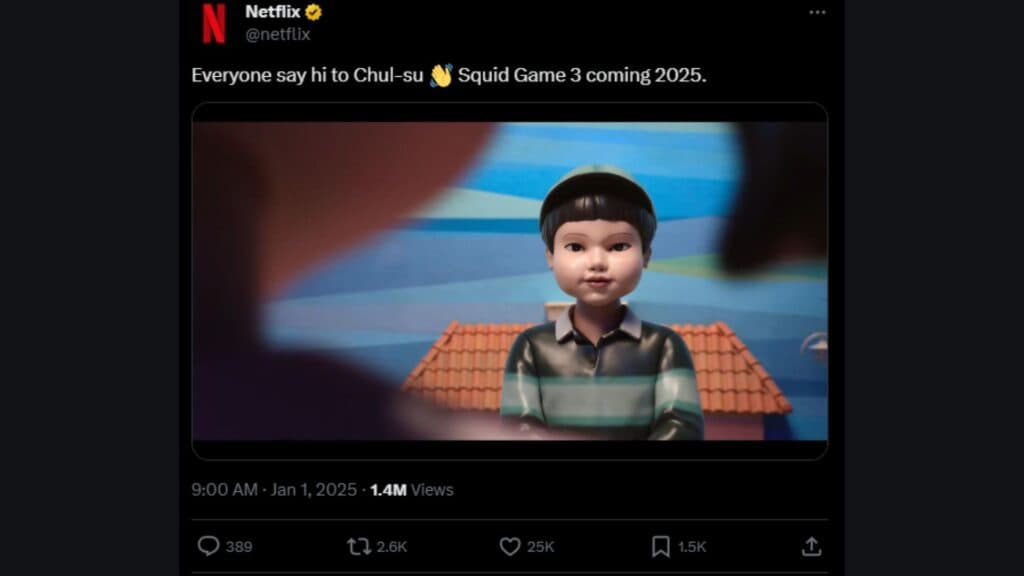Viewport: 1024px width, 576px height.
Task: Open the Netflix display name link
Action: [x=272, y=12]
